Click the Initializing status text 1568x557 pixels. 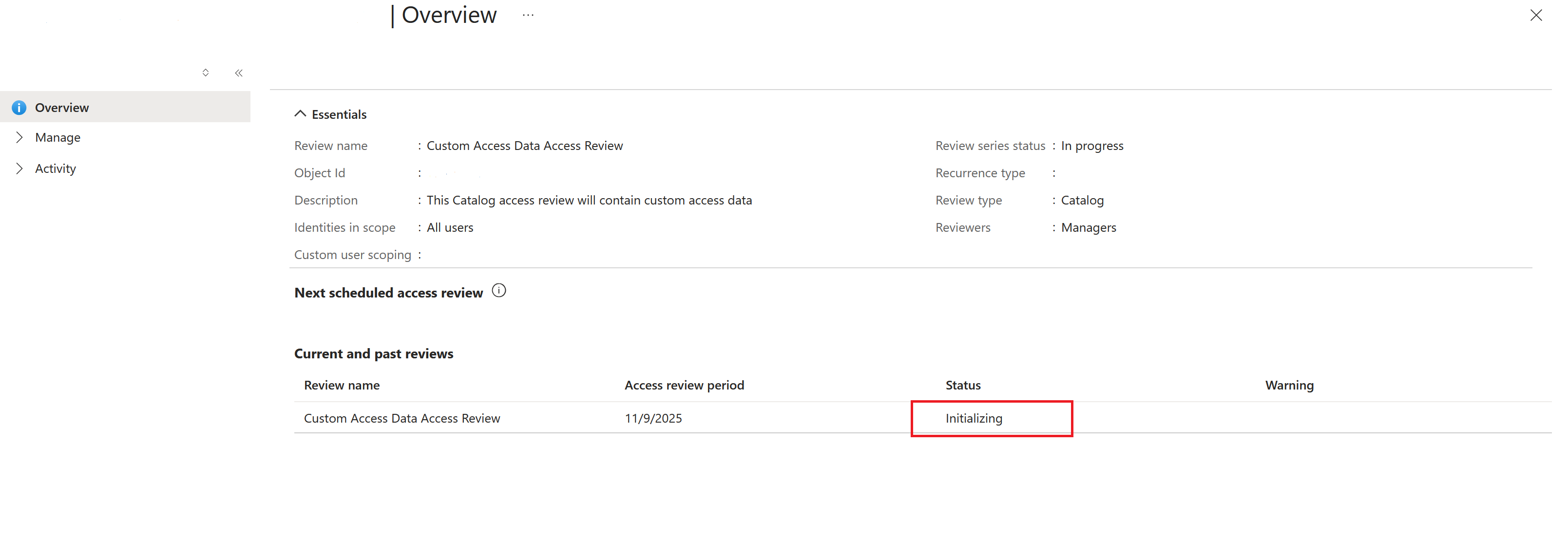pyautogui.click(x=974, y=418)
